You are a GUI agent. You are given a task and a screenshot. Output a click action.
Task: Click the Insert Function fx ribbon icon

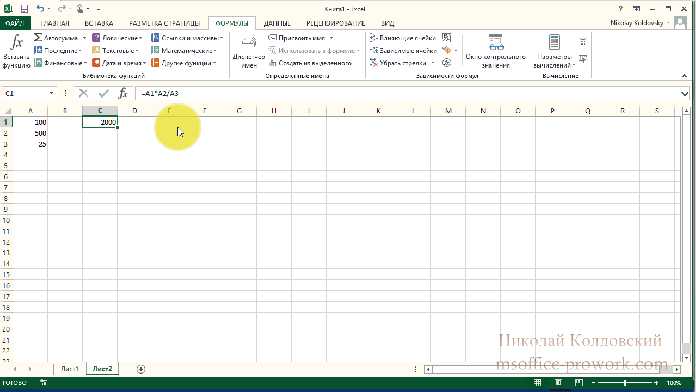click(16, 42)
